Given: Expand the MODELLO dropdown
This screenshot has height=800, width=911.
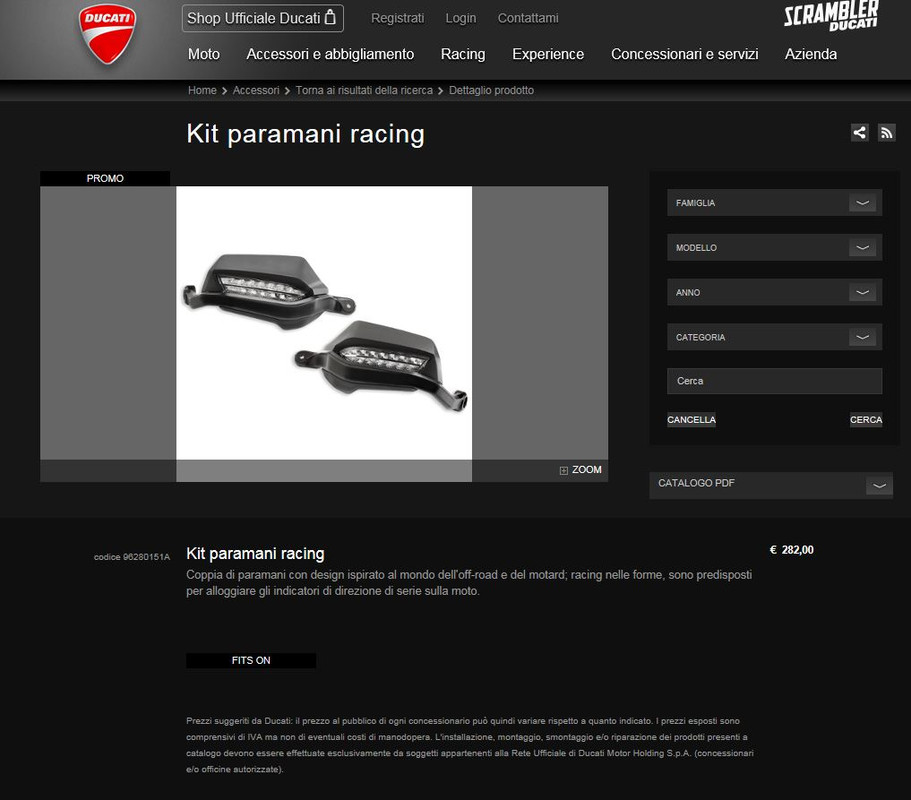Looking at the screenshot, I should [x=774, y=247].
